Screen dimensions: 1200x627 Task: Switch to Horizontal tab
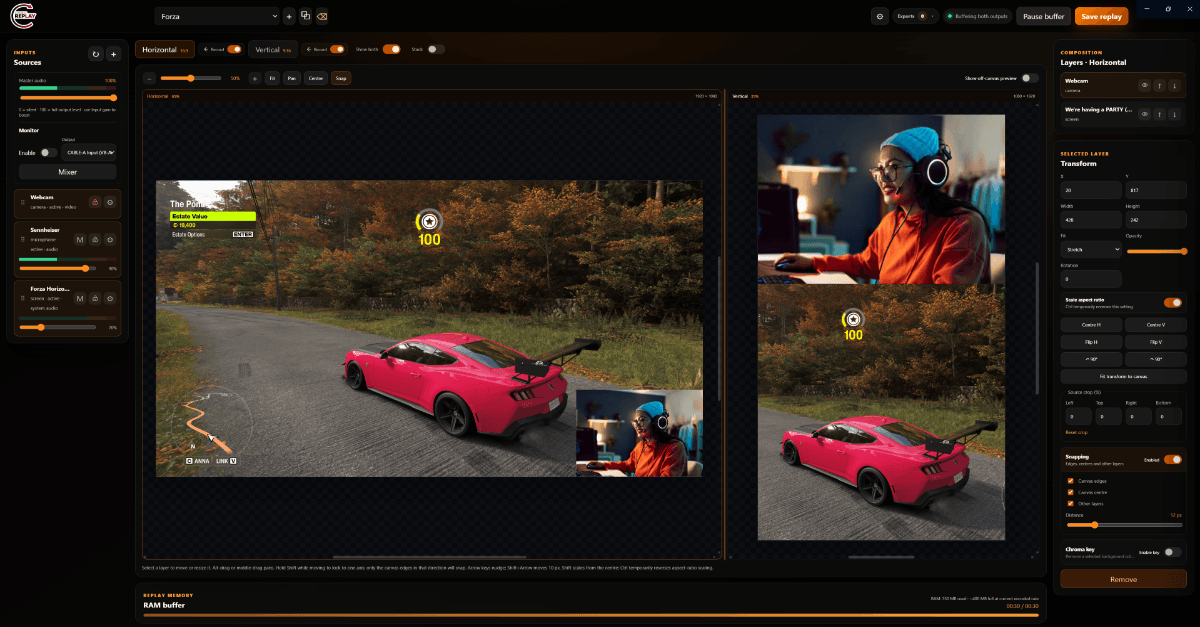pyautogui.click(x=165, y=49)
